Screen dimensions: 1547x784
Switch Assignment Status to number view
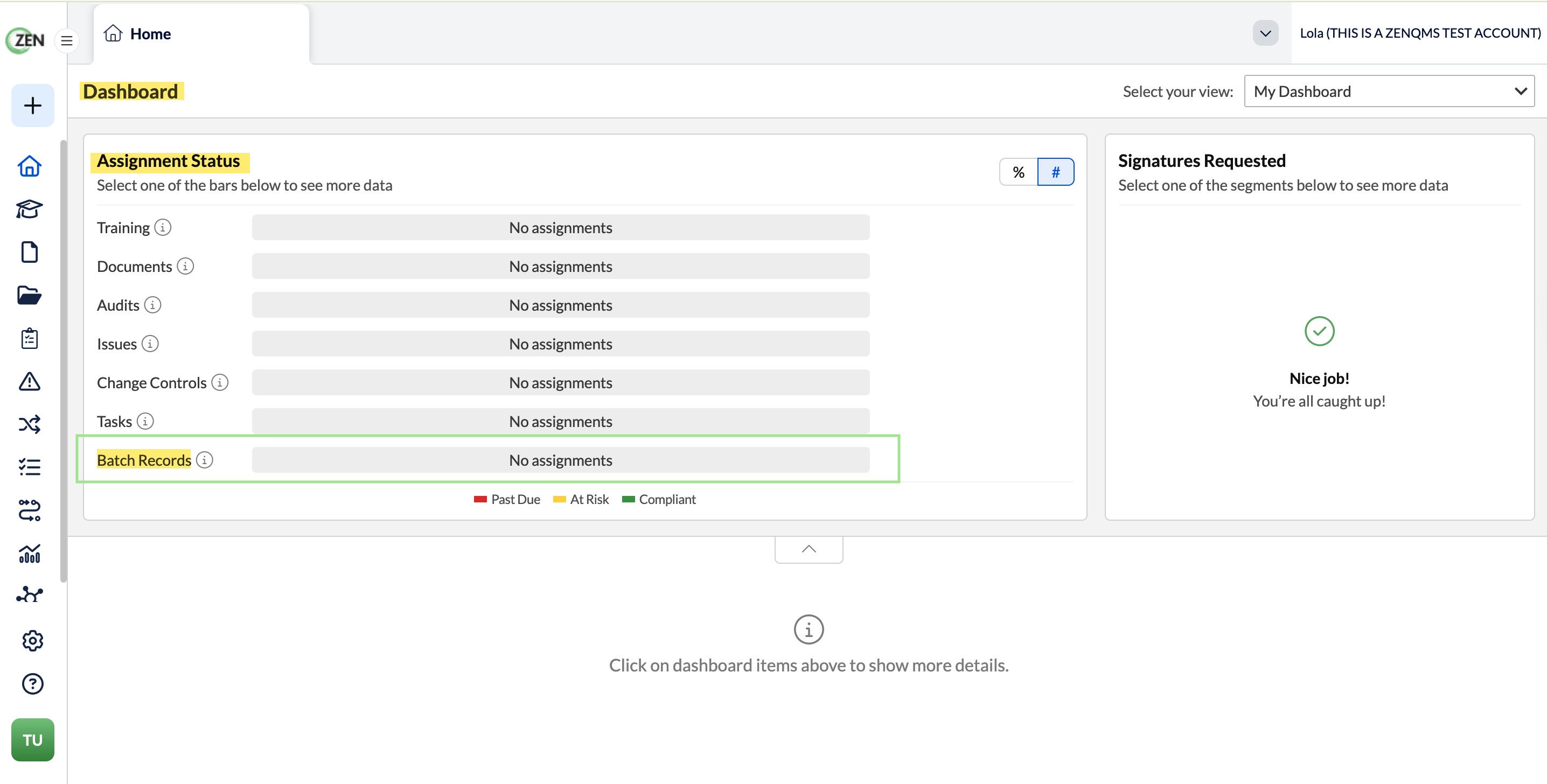[x=1055, y=172]
